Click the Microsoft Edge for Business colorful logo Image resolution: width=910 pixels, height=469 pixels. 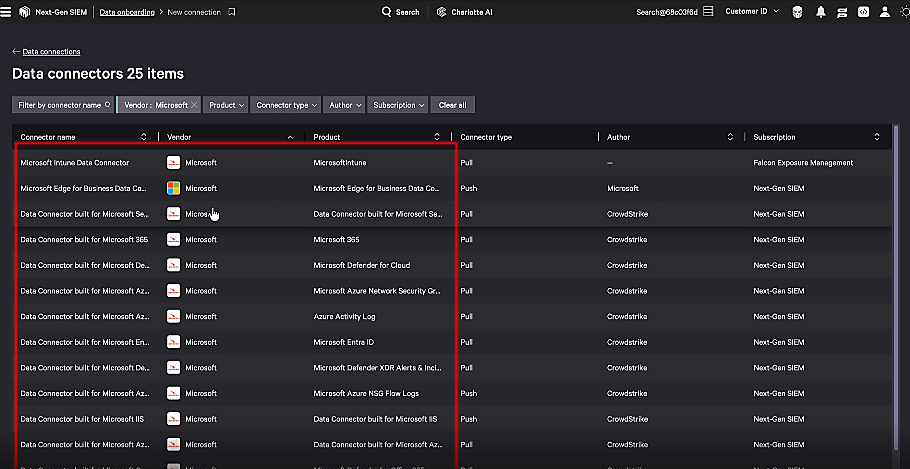click(x=174, y=188)
